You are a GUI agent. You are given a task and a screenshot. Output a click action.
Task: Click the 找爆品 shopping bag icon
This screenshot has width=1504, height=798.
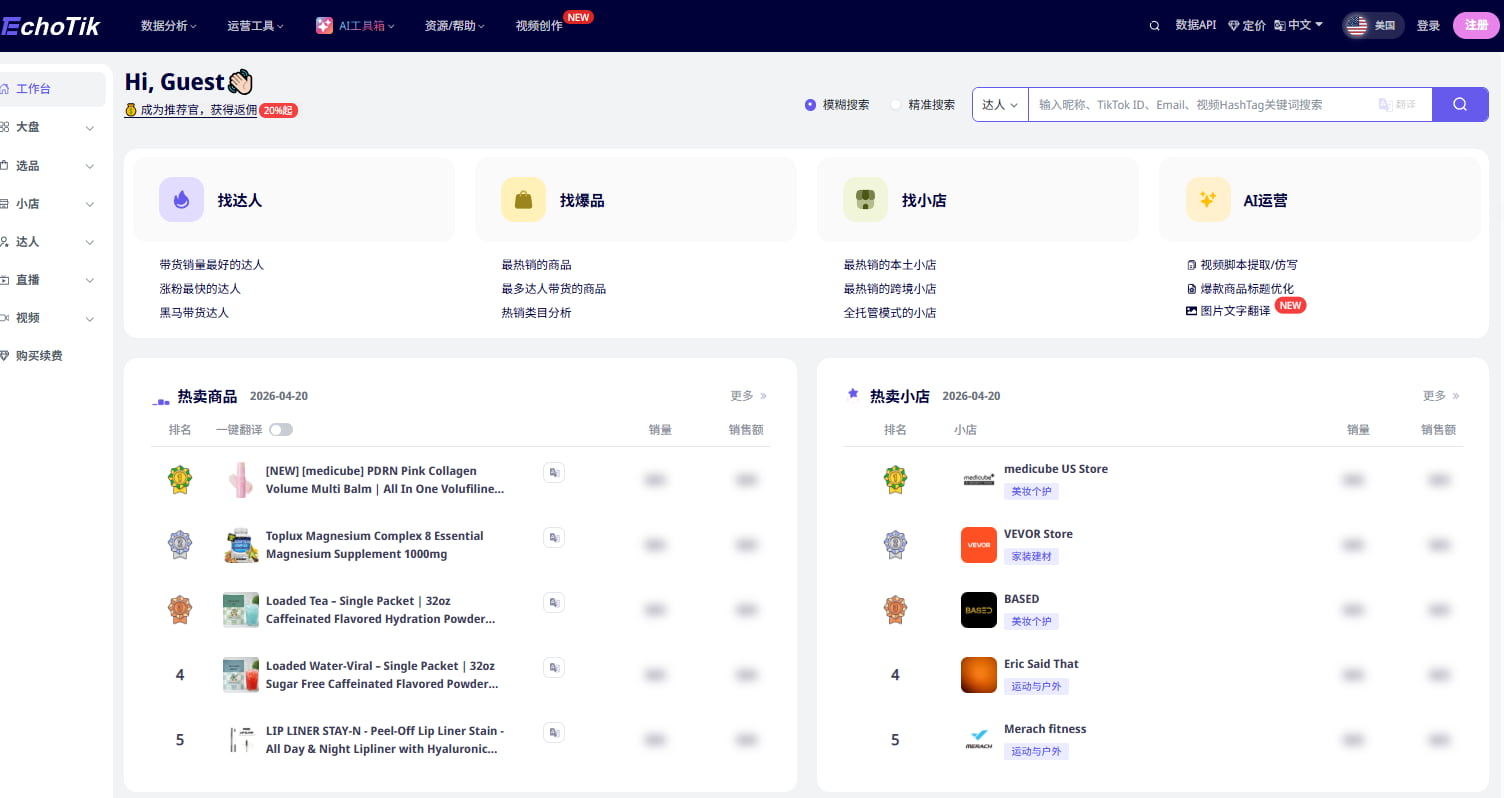pos(523,200)
